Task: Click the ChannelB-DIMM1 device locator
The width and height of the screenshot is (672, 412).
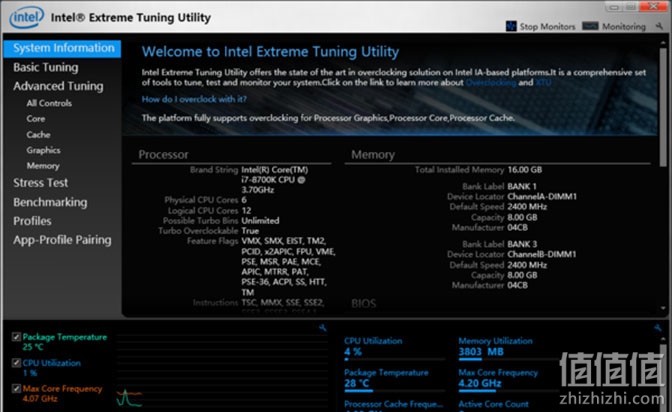Action: point(542,255)
